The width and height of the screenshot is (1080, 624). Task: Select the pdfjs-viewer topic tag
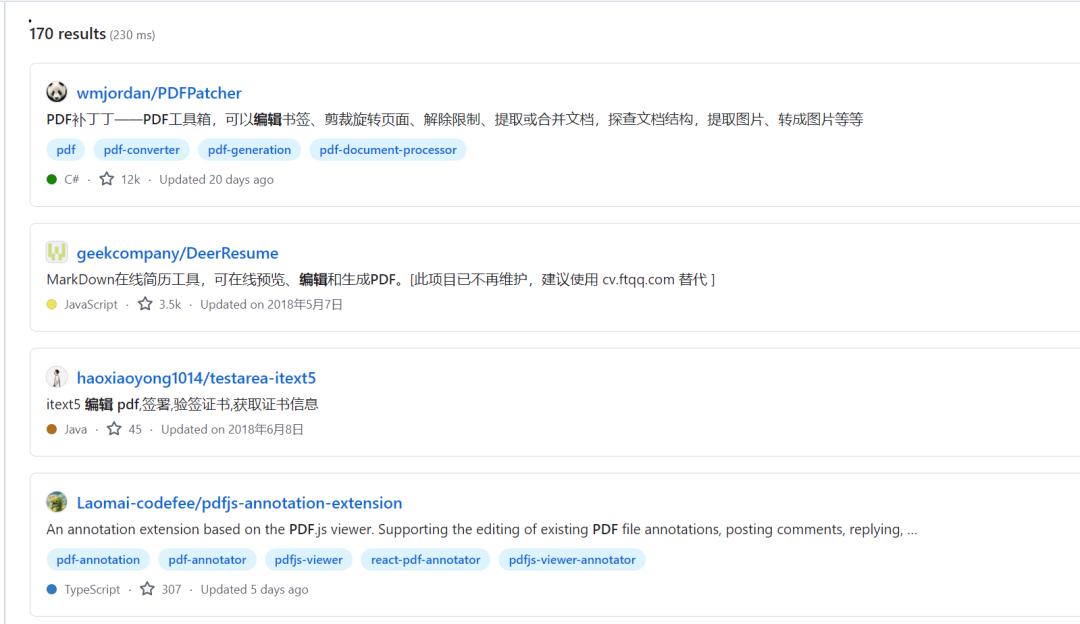click(307, 559)
